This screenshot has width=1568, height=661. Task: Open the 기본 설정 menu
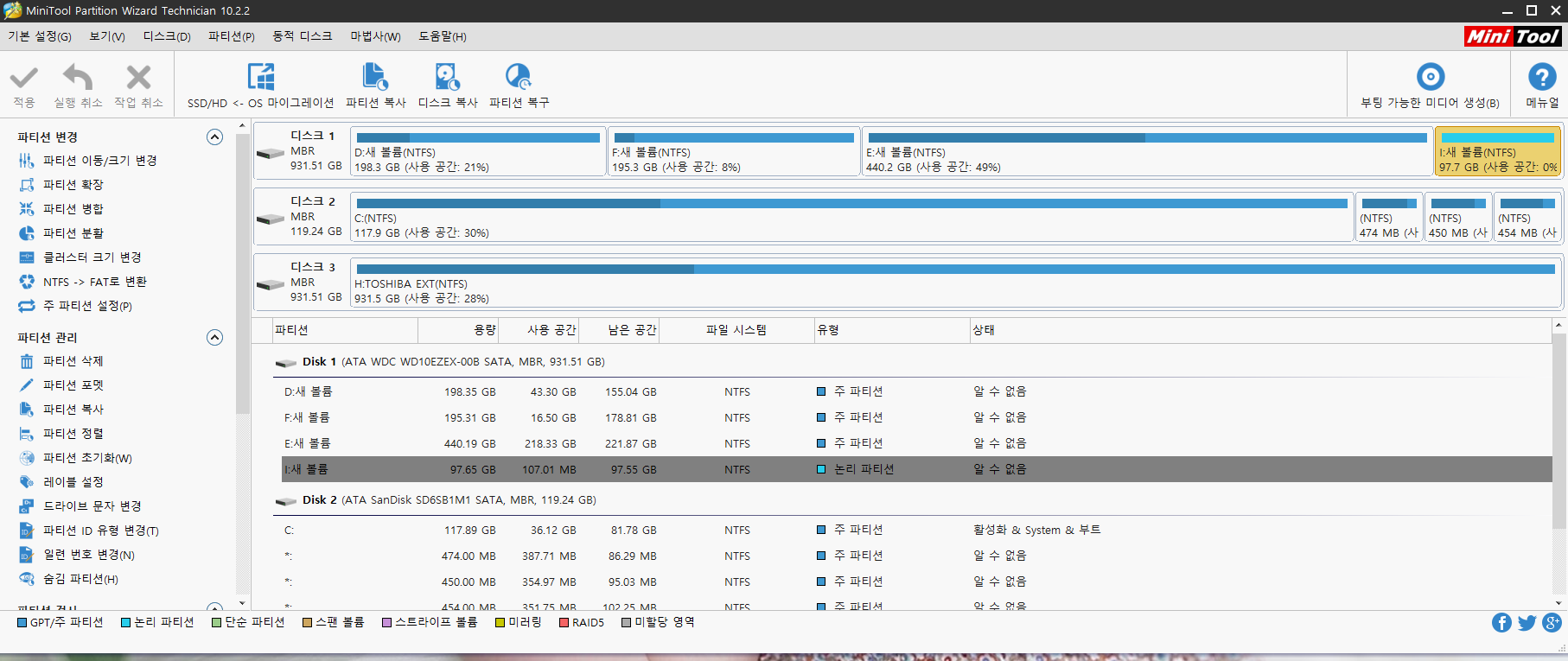tap(40, 36)
